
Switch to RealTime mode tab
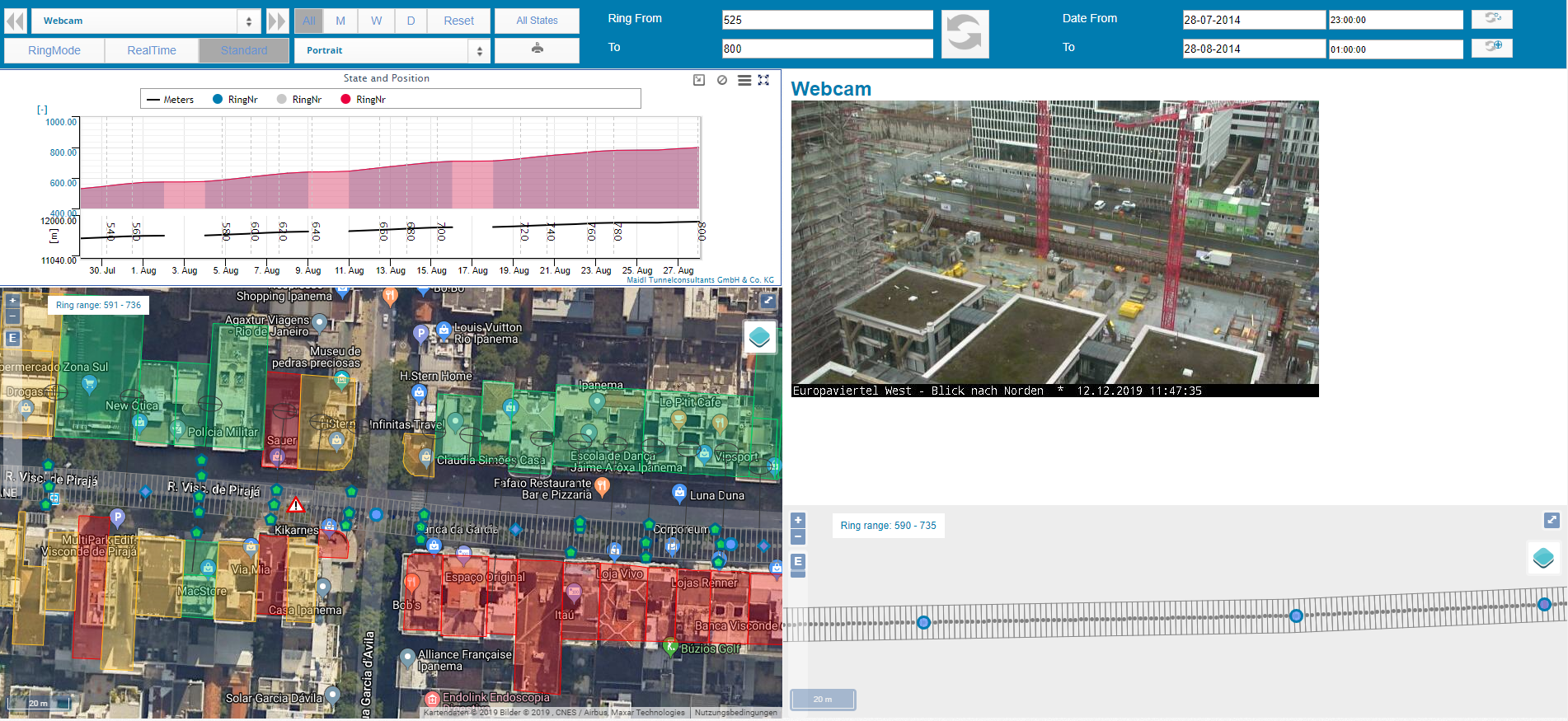click(152, 50)
